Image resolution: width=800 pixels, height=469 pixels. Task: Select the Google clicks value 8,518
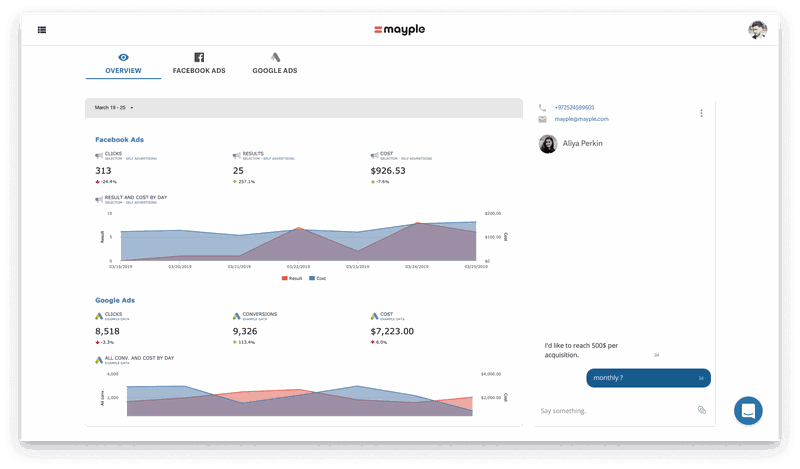(x=107, y=332)
